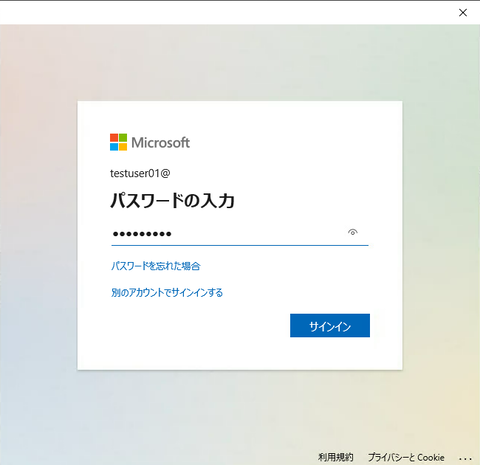Click the パスワードの入力 heading
Image resolution: width=480 pixels, height=465 pixels.
(172, 201)
